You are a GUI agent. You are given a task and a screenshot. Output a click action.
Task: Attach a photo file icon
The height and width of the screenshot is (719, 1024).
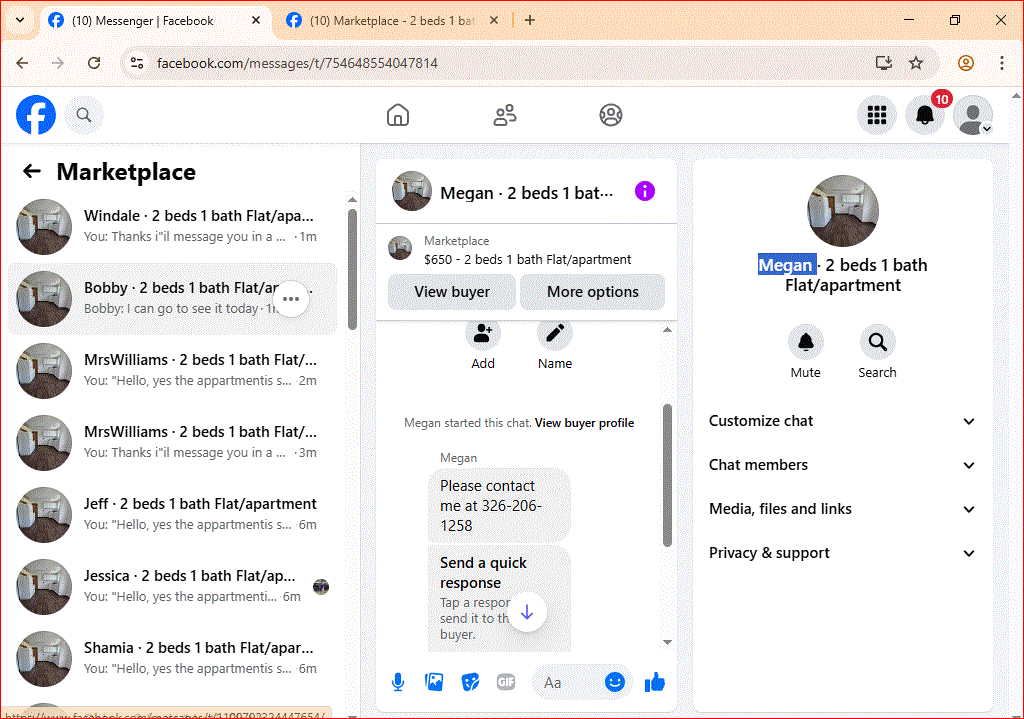434,682
